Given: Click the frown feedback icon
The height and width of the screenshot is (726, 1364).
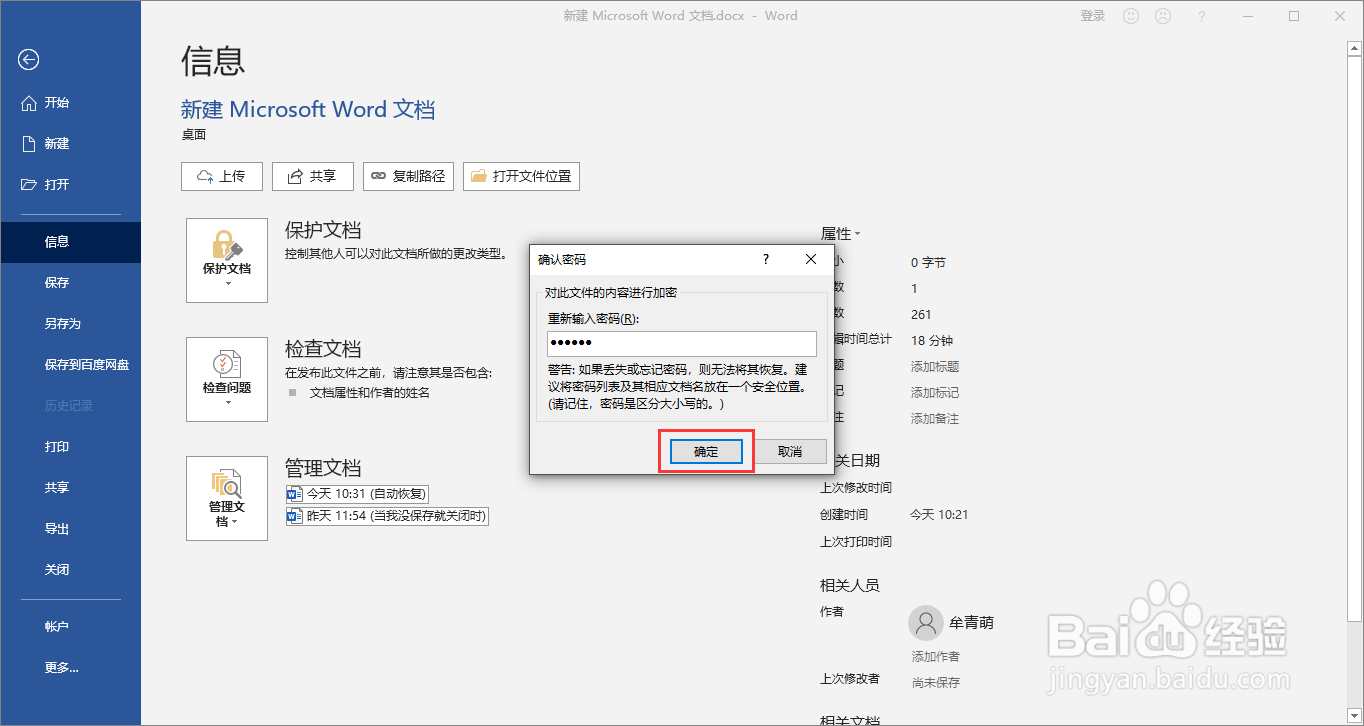Looking at the screenshot, I should [1163, 16].
